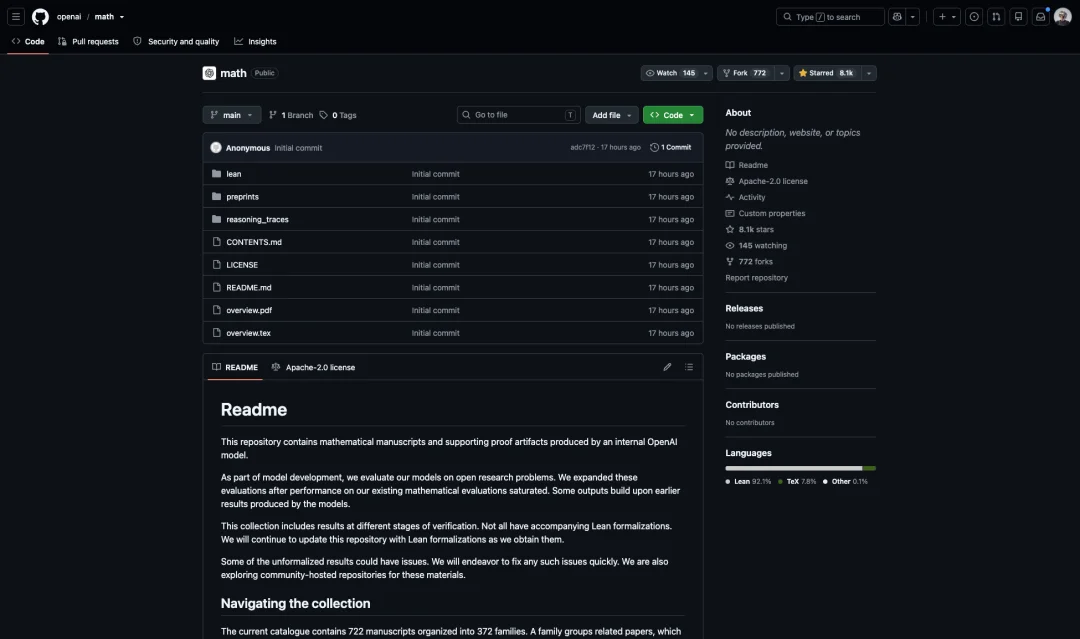Focus the Go to file search field
The height and width of the screenshot is (639, 1080).
pyautogui.click(x=519, y=115)
